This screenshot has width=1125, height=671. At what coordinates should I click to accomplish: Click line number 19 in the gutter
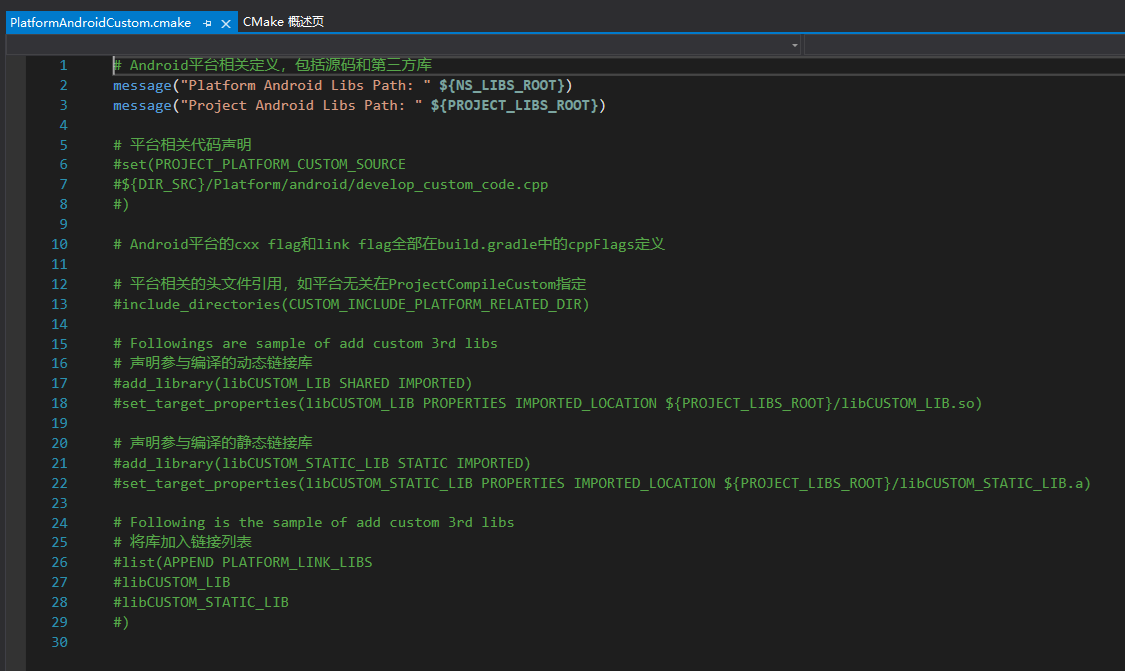[x=59, y=423]
